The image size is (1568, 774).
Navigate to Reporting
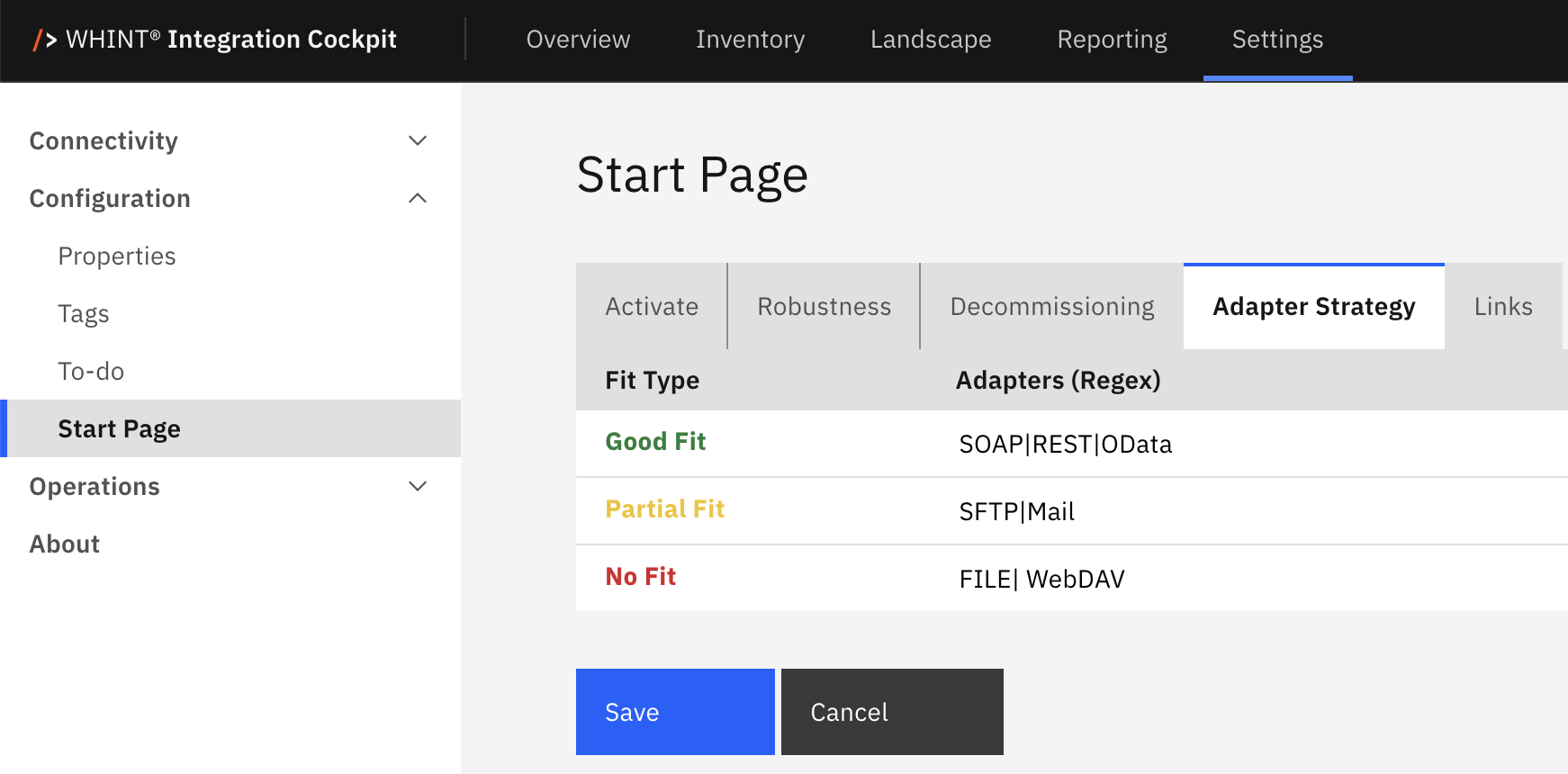[x=1112, y=40]
